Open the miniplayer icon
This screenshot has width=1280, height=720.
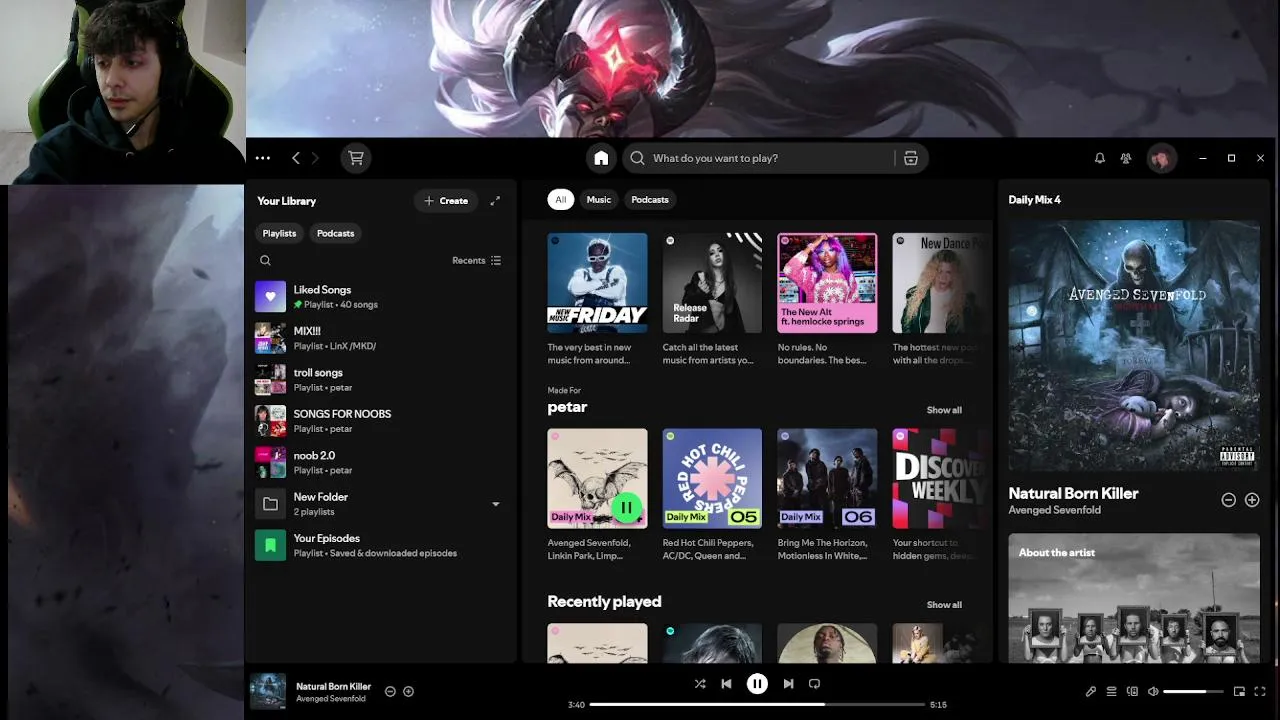[1239, 691]
